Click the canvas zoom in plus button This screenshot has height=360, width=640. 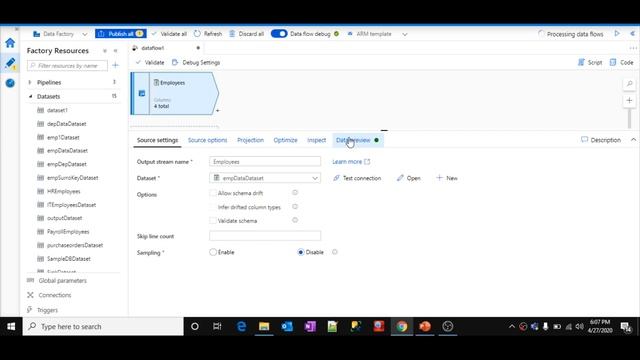tap(629, 100)
